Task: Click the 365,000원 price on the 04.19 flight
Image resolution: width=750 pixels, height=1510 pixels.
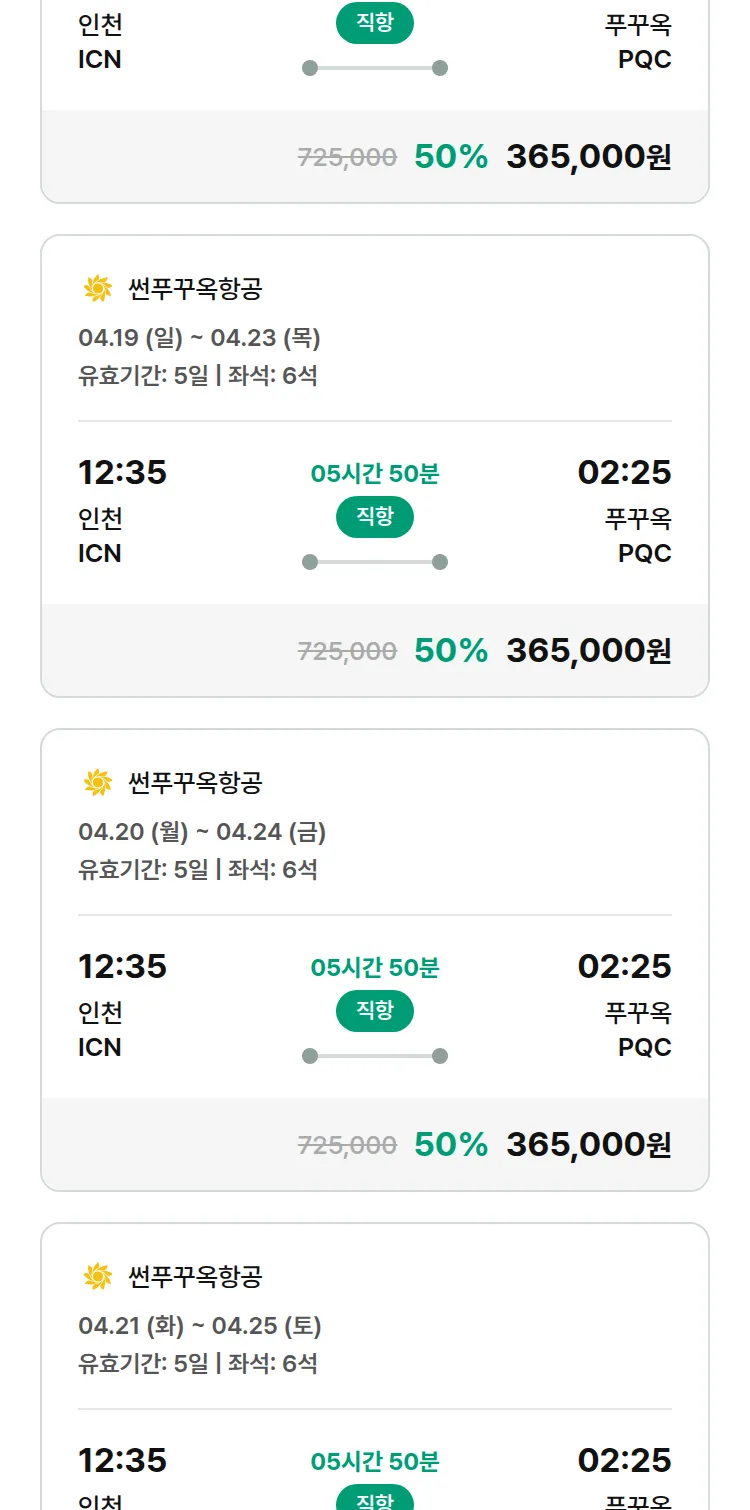Action: (588, 651)
